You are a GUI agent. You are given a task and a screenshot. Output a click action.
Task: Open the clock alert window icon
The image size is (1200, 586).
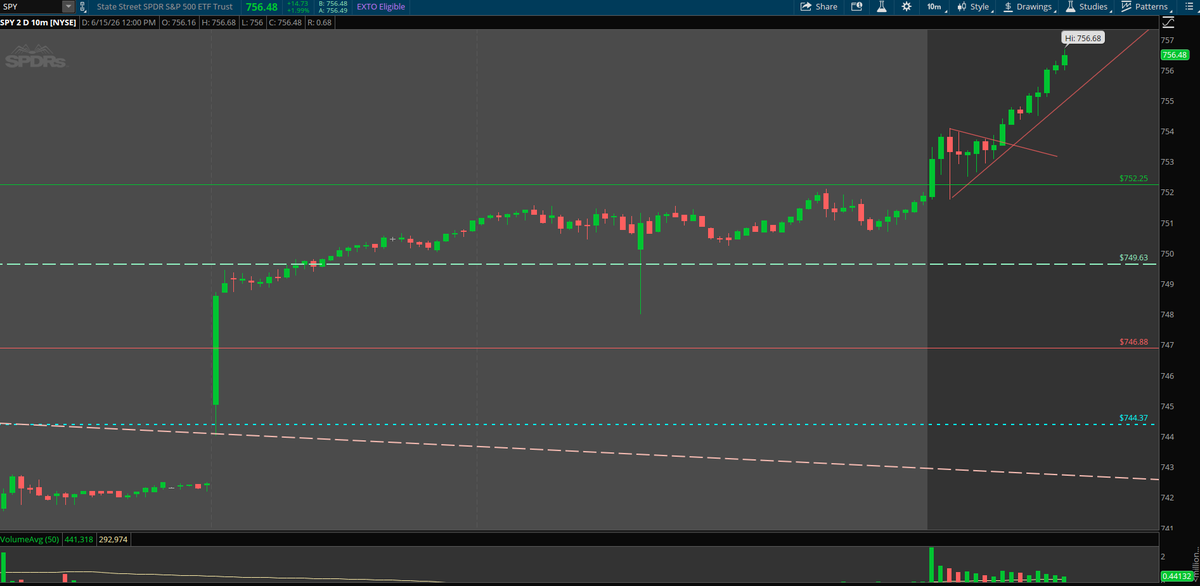click(856, 6)
